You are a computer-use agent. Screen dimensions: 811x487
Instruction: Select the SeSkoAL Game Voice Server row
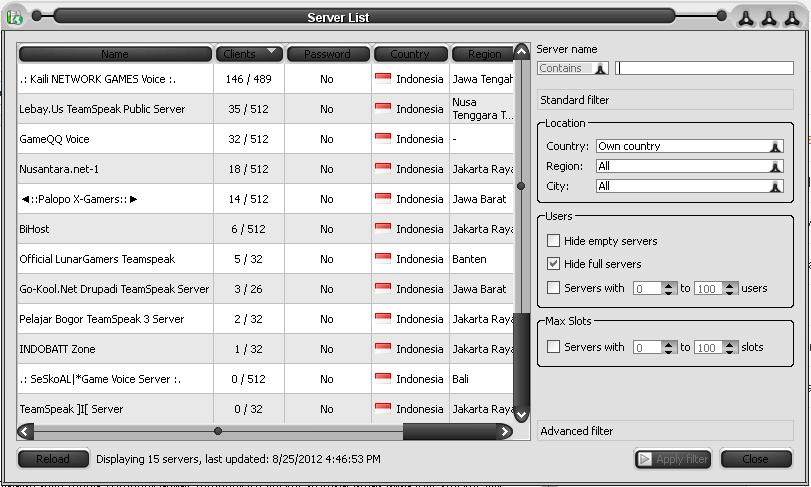[x=265, y=378]
